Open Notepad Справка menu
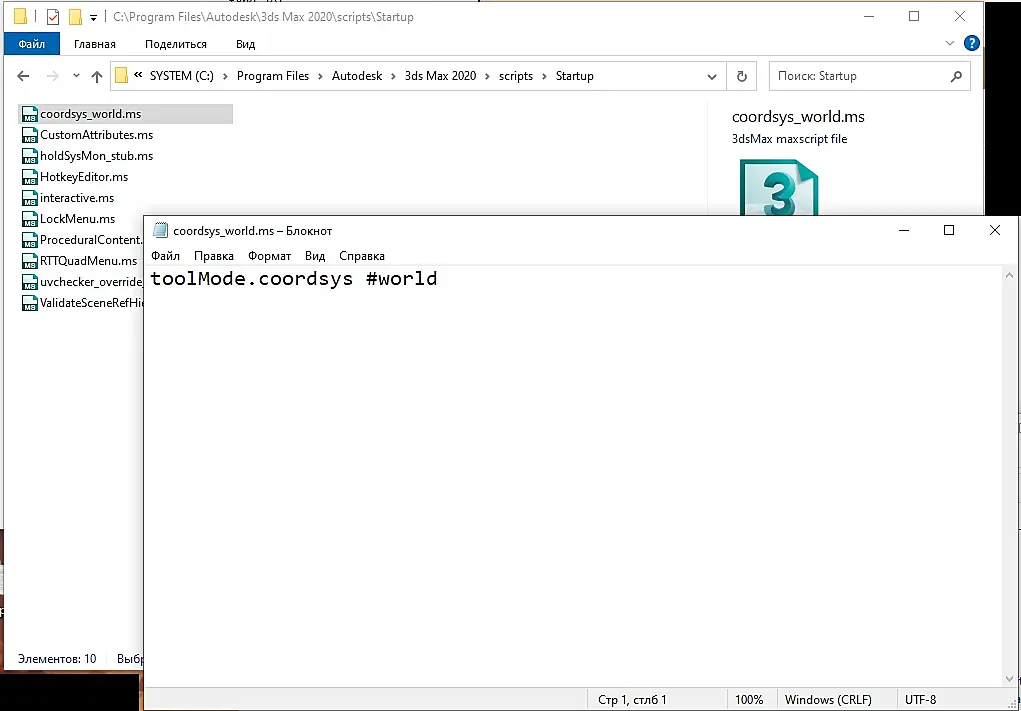 tap(362, 256)
